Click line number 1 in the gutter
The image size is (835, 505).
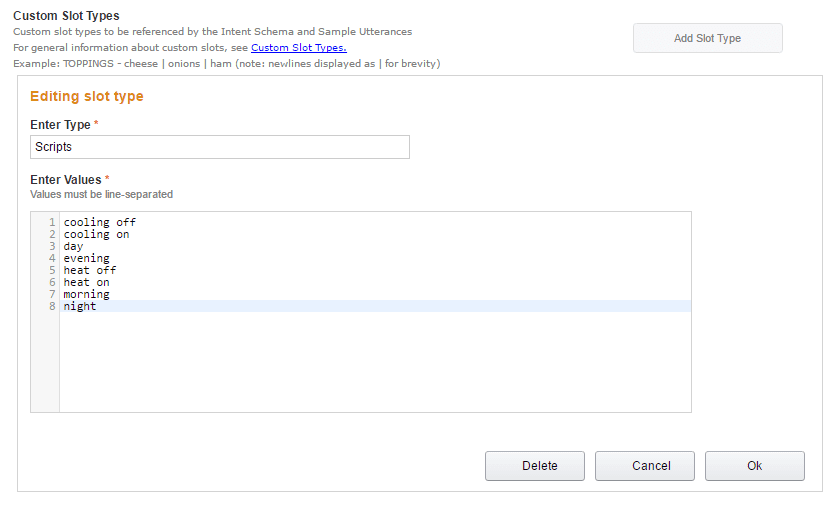coord(51,222)
